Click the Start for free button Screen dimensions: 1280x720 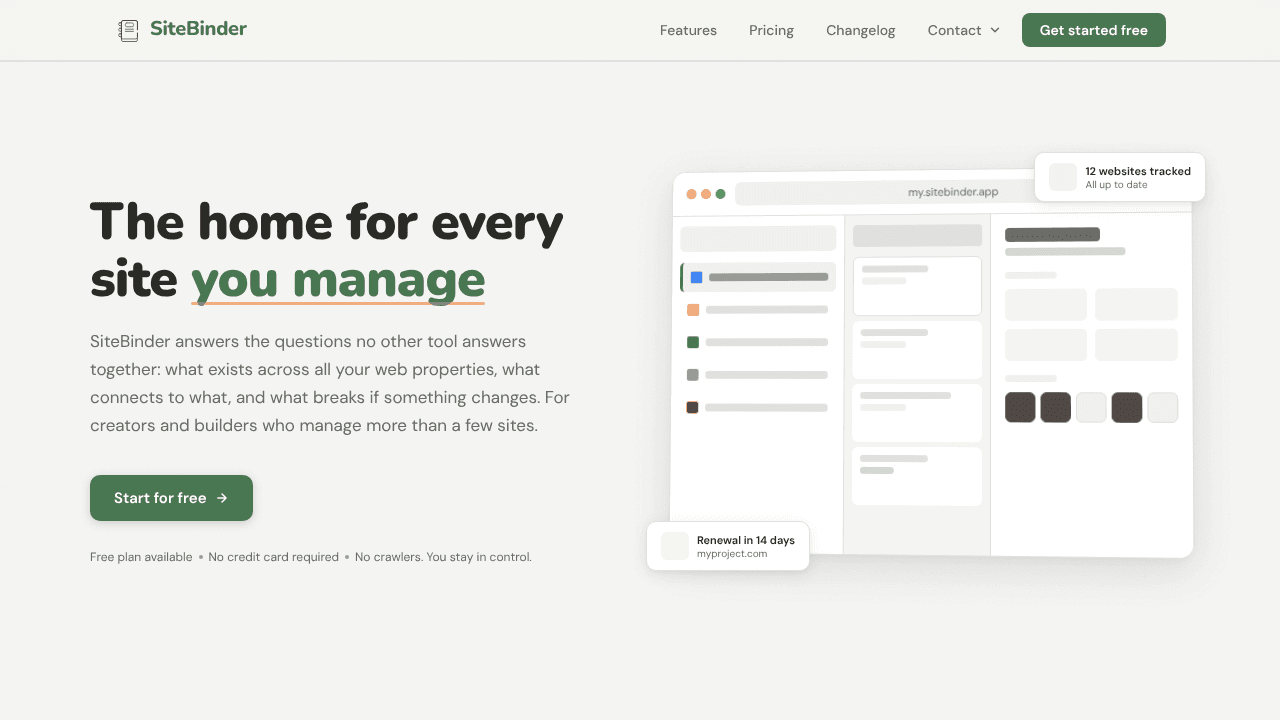click(171, 498)
